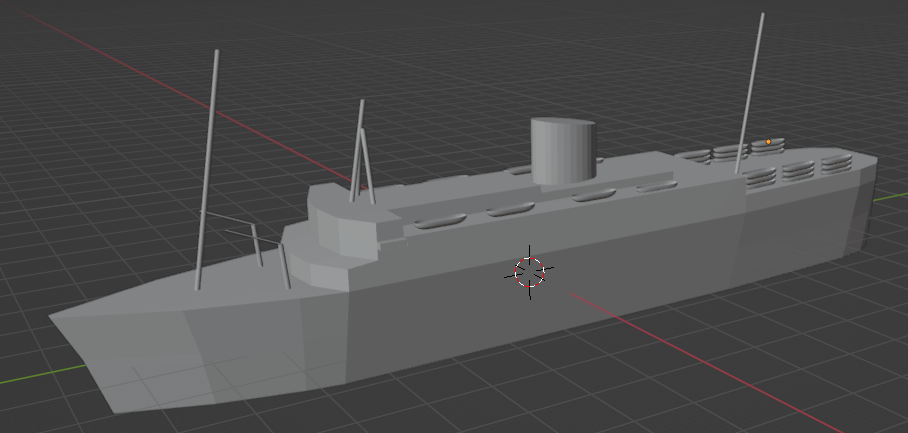Click the pointed bow tip of the hull

[x=53, y=317]
